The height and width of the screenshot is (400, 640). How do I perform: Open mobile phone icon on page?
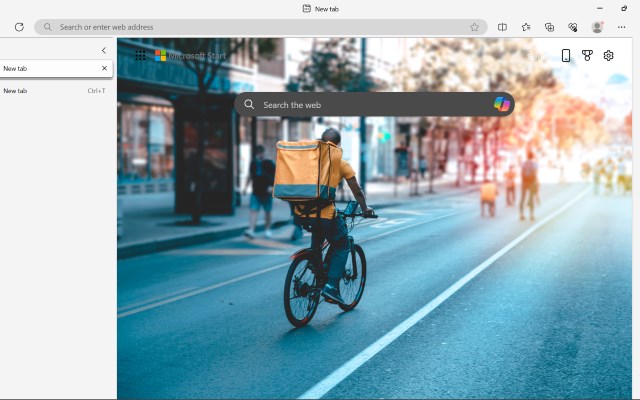(566, 56)
